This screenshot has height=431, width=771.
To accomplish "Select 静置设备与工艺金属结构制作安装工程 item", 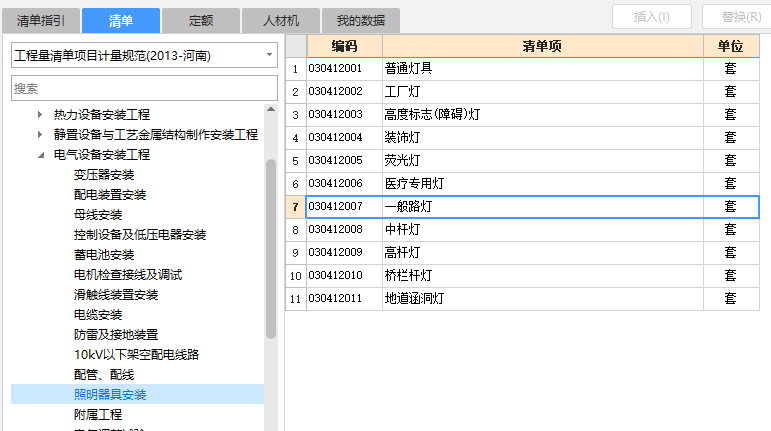I will 156,134.
